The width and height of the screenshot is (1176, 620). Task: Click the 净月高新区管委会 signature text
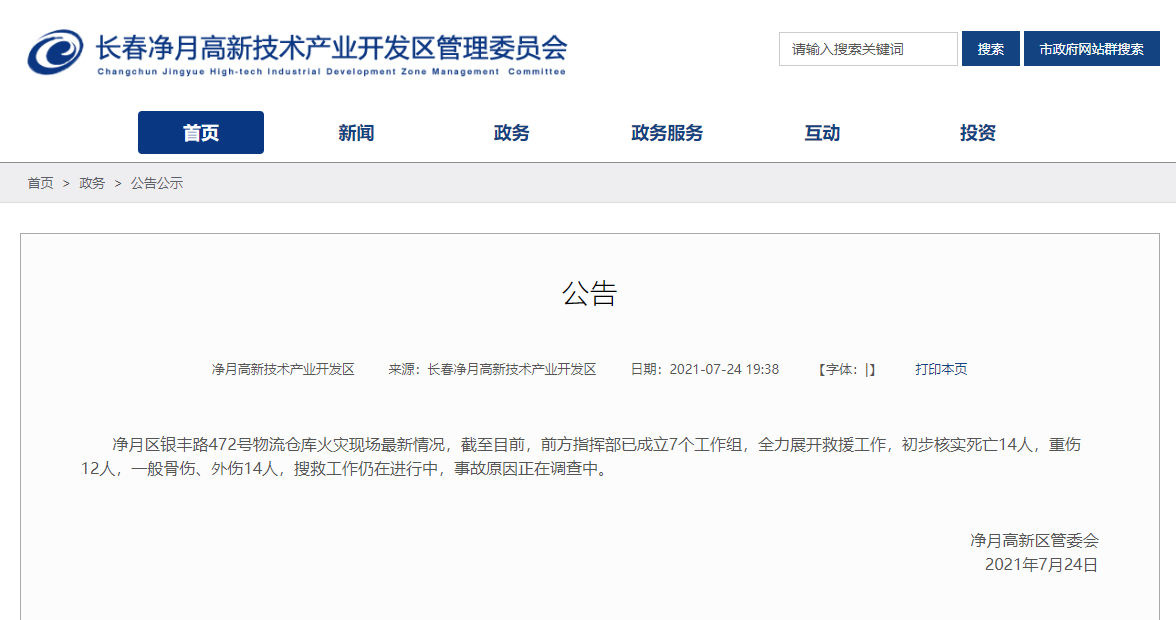(1034, 540)
